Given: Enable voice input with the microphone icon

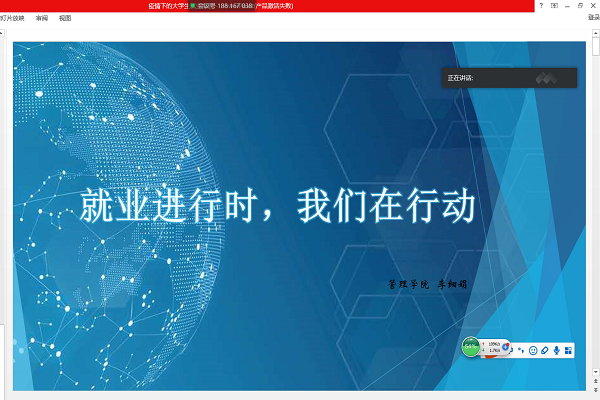Looking at the screenshot, I should tap(557, 350).
